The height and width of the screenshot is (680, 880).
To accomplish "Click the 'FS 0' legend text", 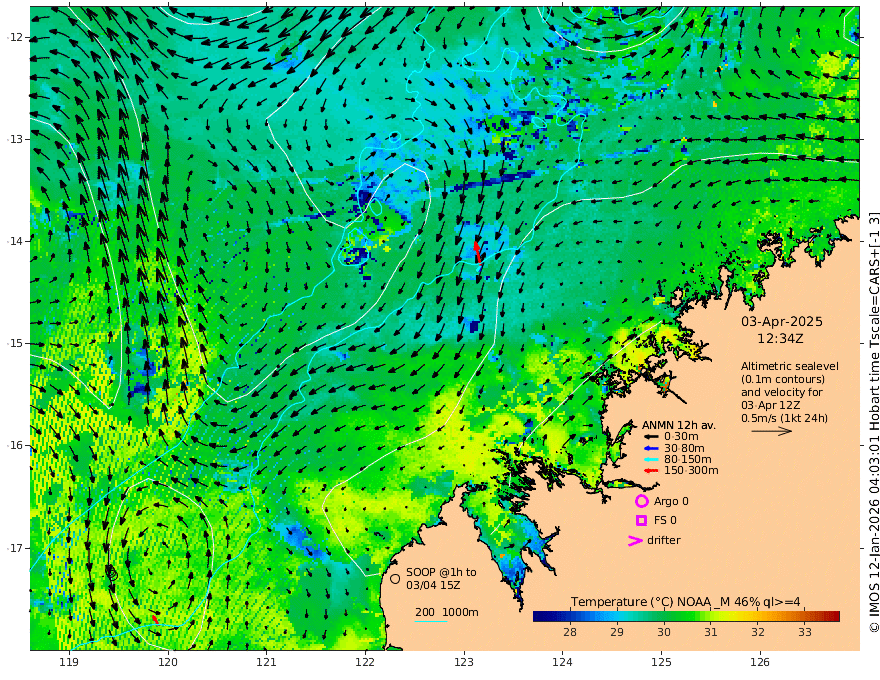I will tap(665, 520).
